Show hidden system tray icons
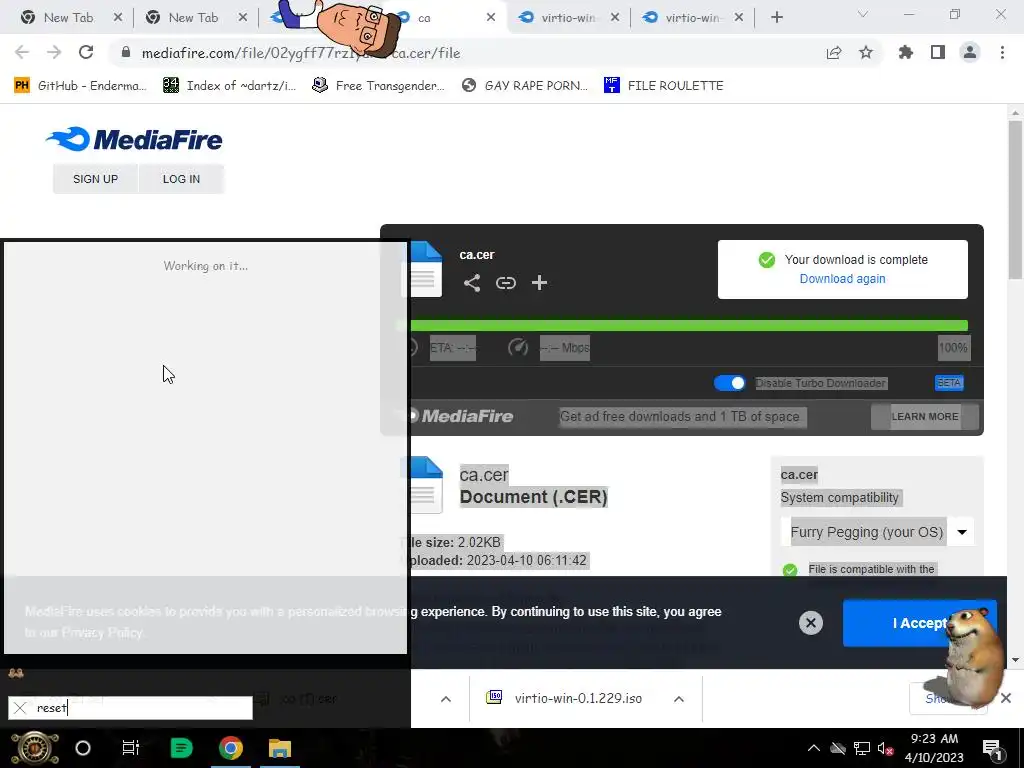 tap(814, 748)
